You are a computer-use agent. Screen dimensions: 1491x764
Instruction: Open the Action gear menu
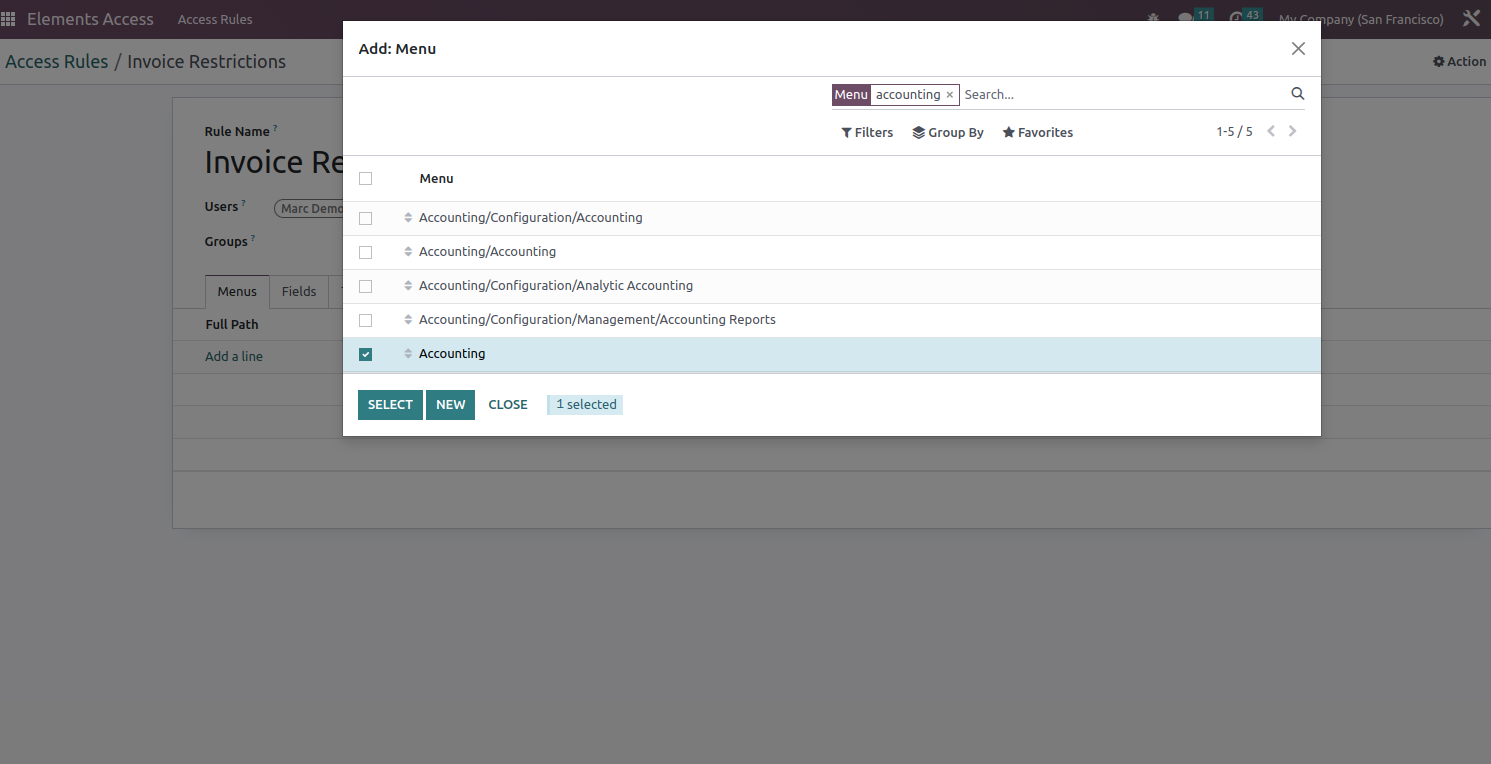pos(1459,61)
